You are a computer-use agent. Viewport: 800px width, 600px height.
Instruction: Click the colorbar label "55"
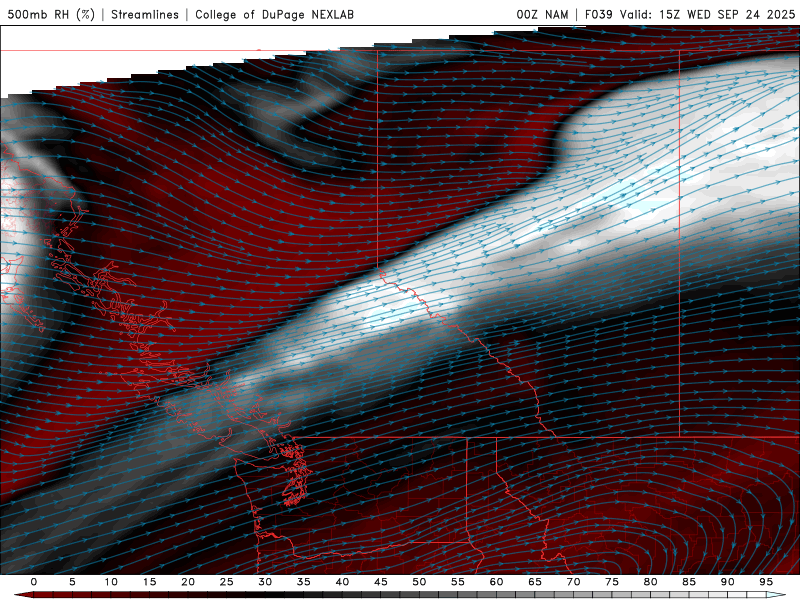click(457, 582)
